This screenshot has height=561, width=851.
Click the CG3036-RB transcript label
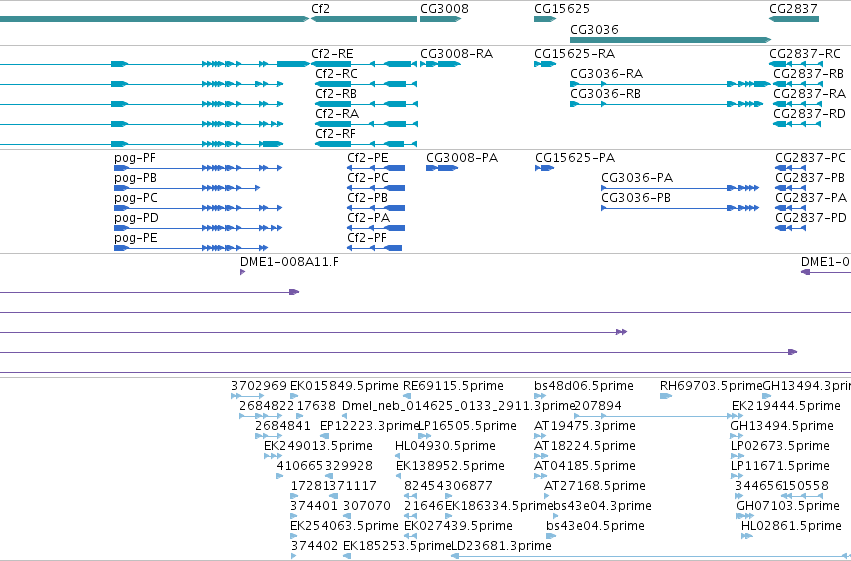coord(605,94)
